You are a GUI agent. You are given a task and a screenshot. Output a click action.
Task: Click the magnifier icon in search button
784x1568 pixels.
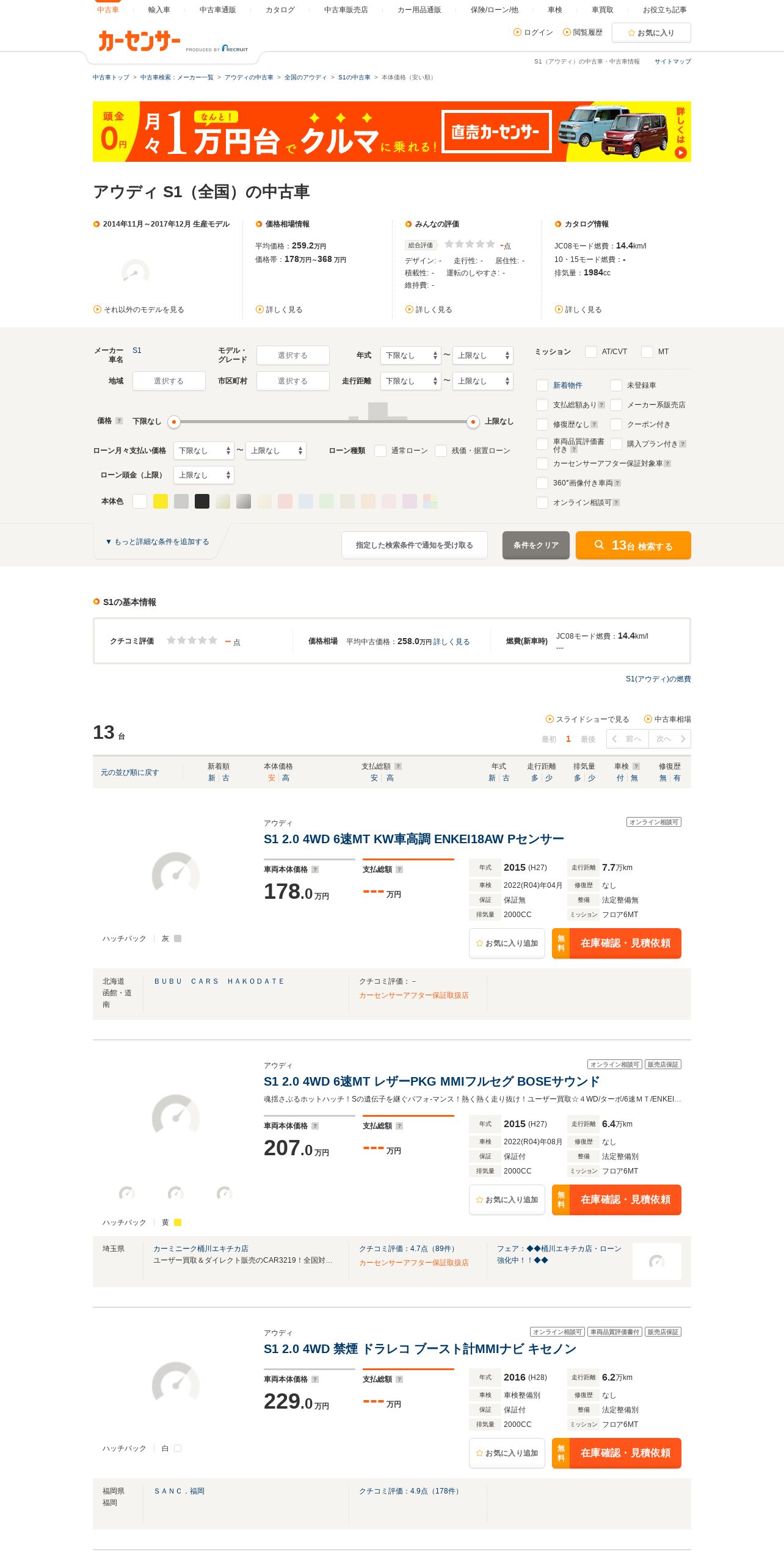click(x=600, y=545)
